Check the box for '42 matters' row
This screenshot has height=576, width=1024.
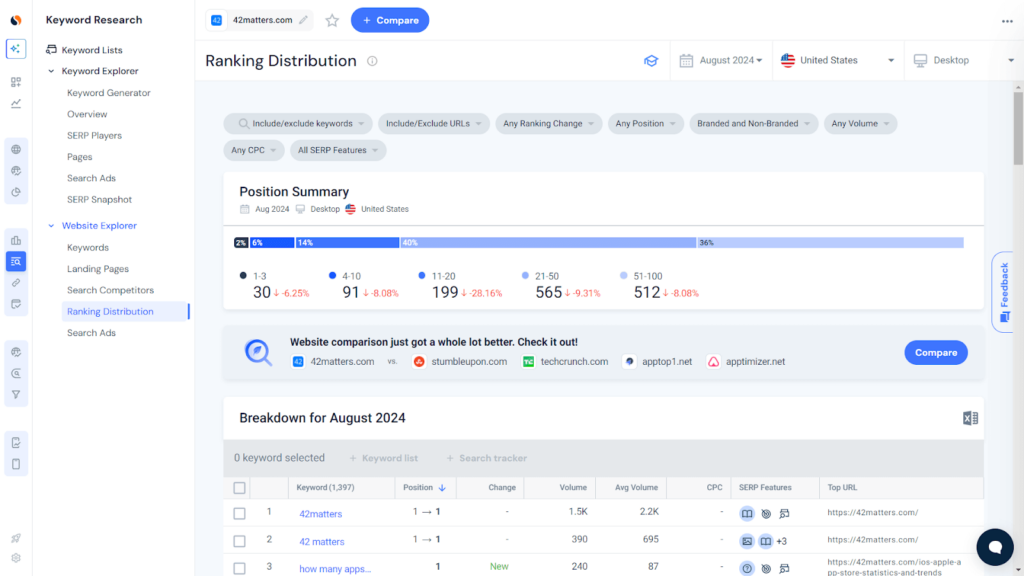239,541
